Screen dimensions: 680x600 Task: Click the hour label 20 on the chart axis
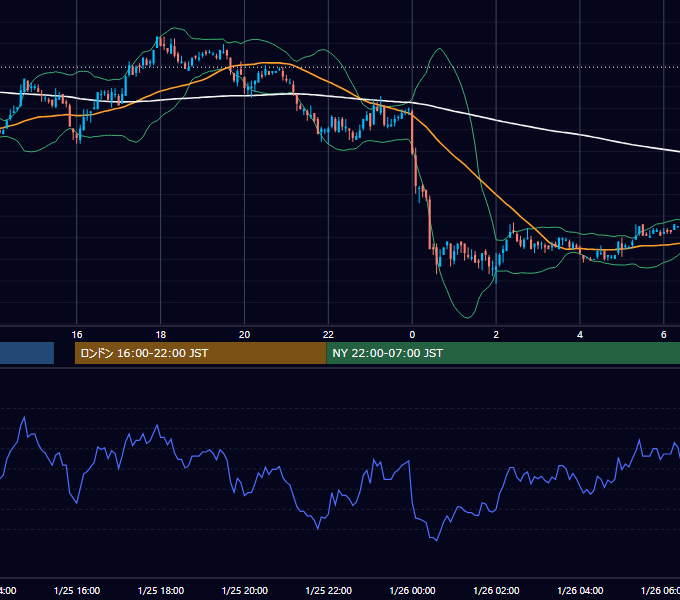click(x=245, y=335)
